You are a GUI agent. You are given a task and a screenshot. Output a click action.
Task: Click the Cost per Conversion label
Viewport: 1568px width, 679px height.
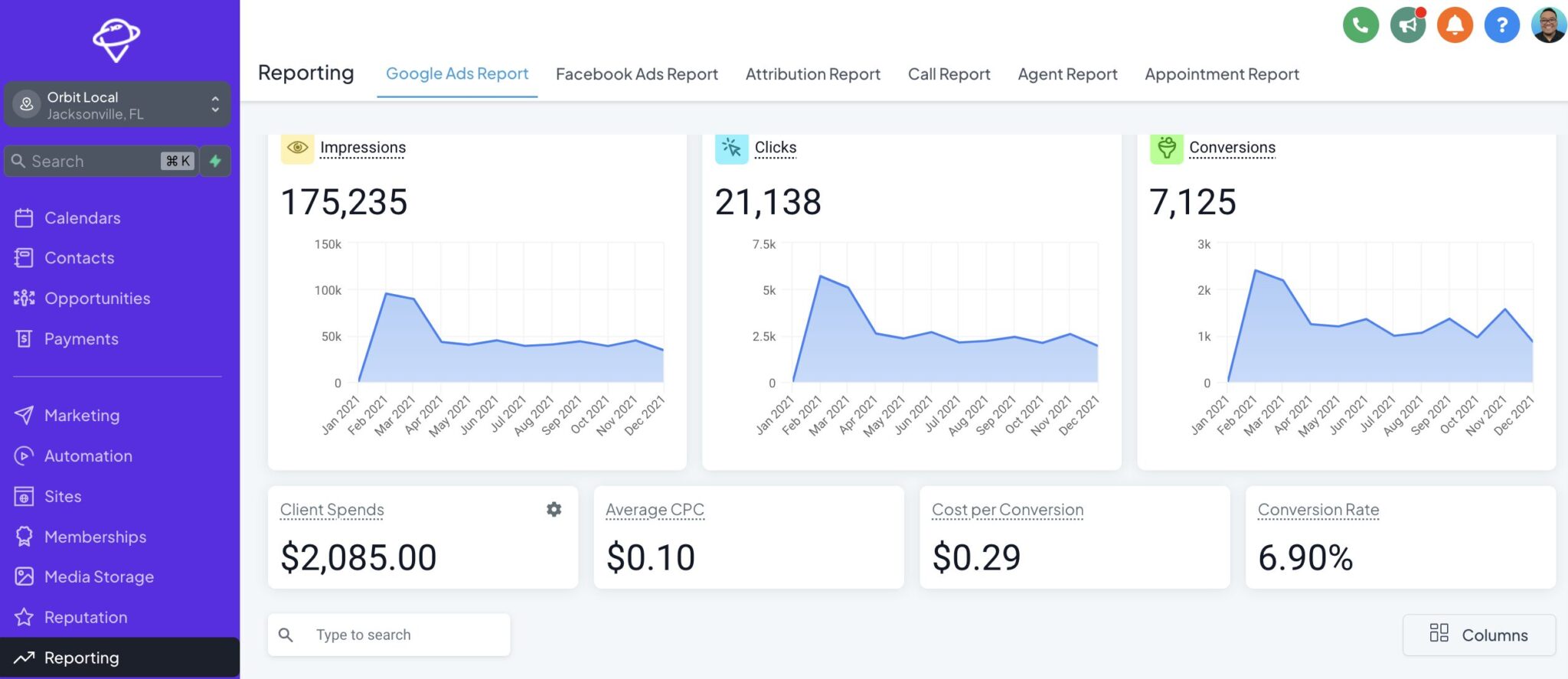click(1008, 510)
